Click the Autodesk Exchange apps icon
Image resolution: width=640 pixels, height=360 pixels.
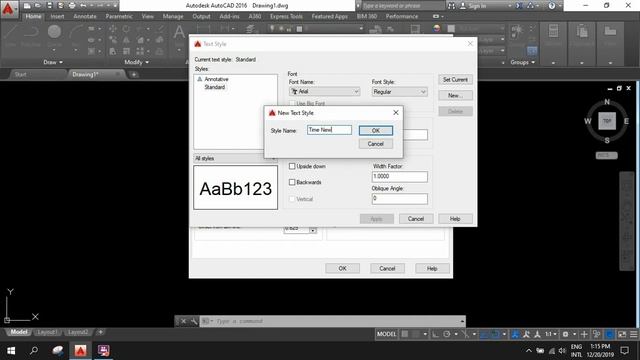[x=519, y=6]
